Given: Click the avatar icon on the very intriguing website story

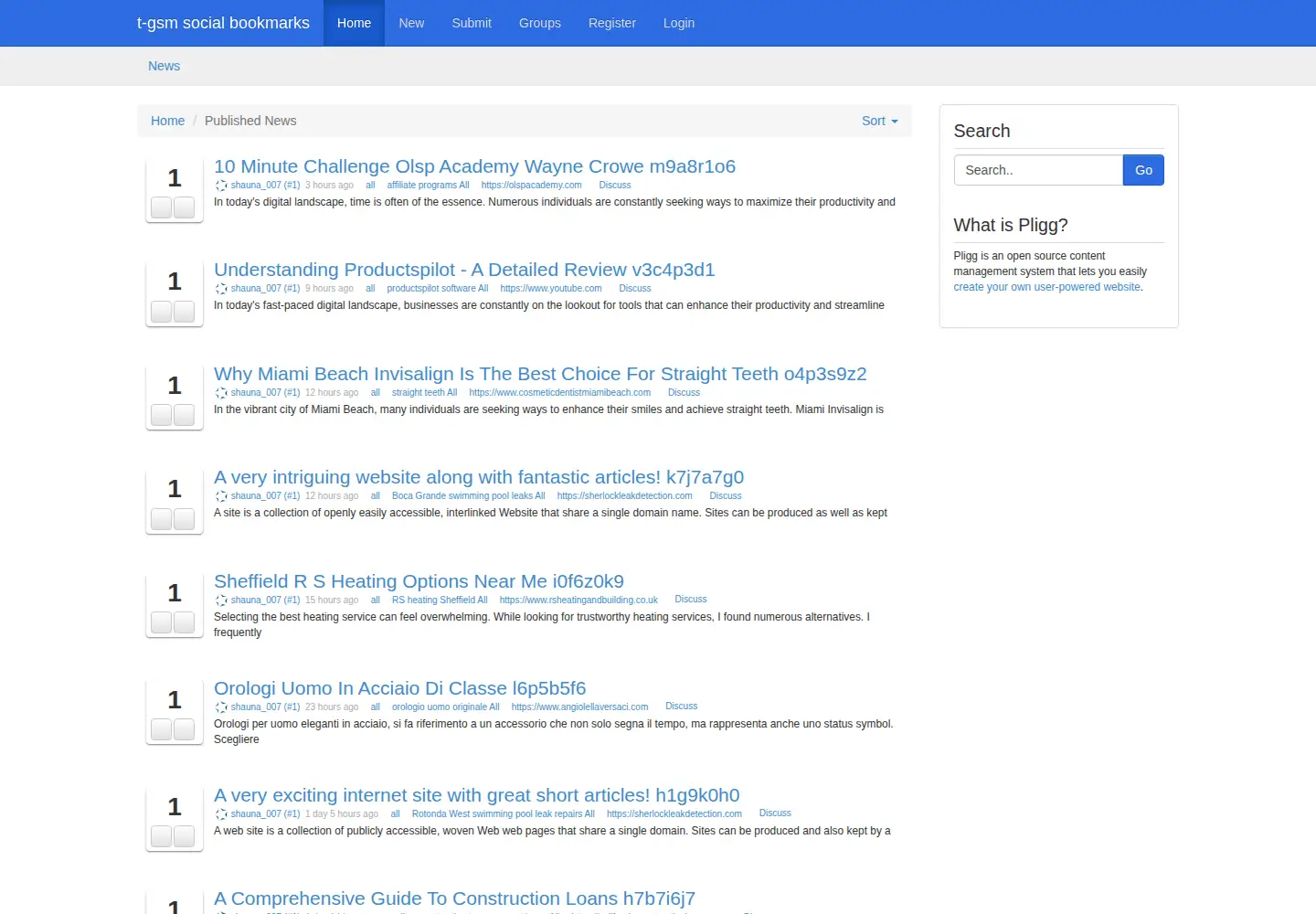Looking at the screenshot, I should tap(221, 496).
